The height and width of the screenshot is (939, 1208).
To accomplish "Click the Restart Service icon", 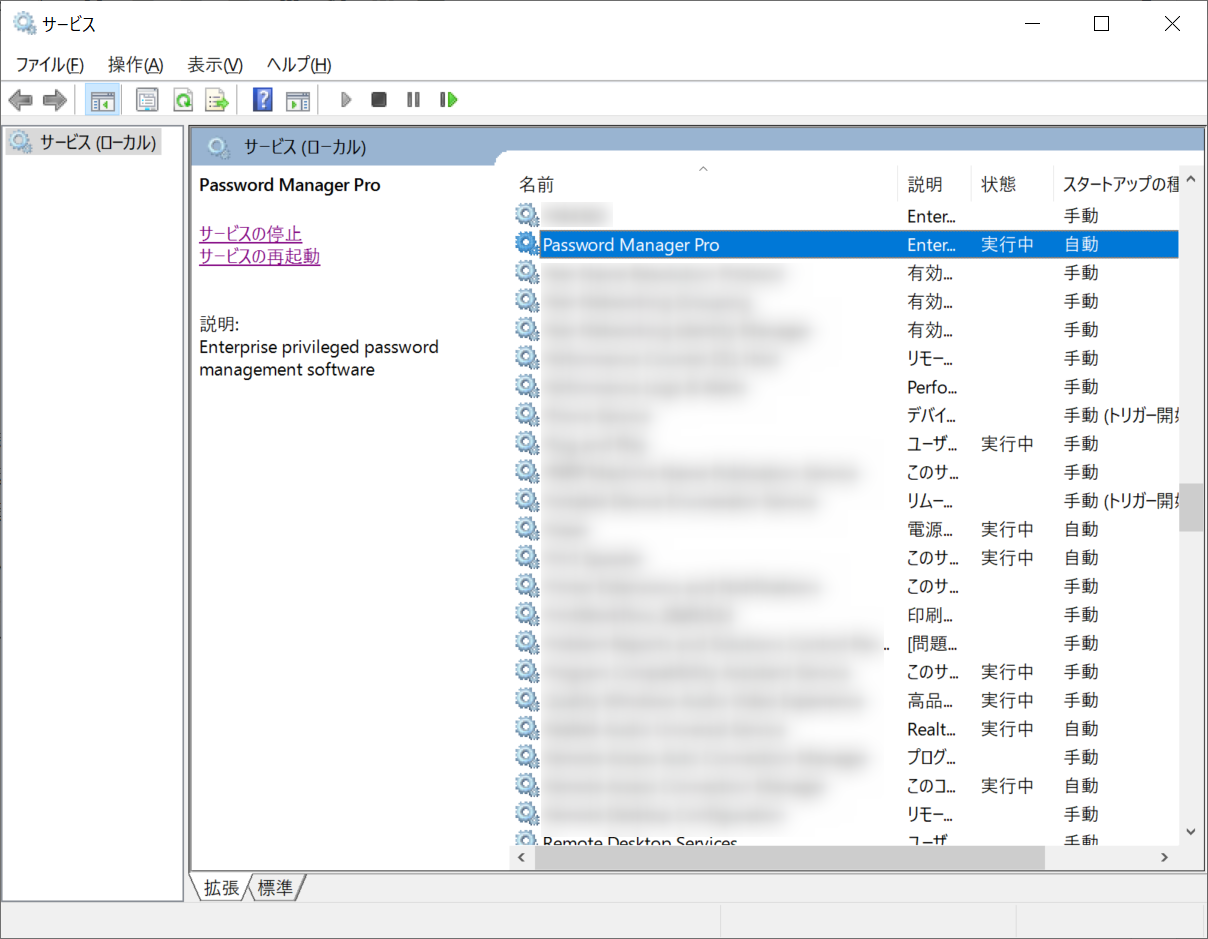I will [449, 100].
